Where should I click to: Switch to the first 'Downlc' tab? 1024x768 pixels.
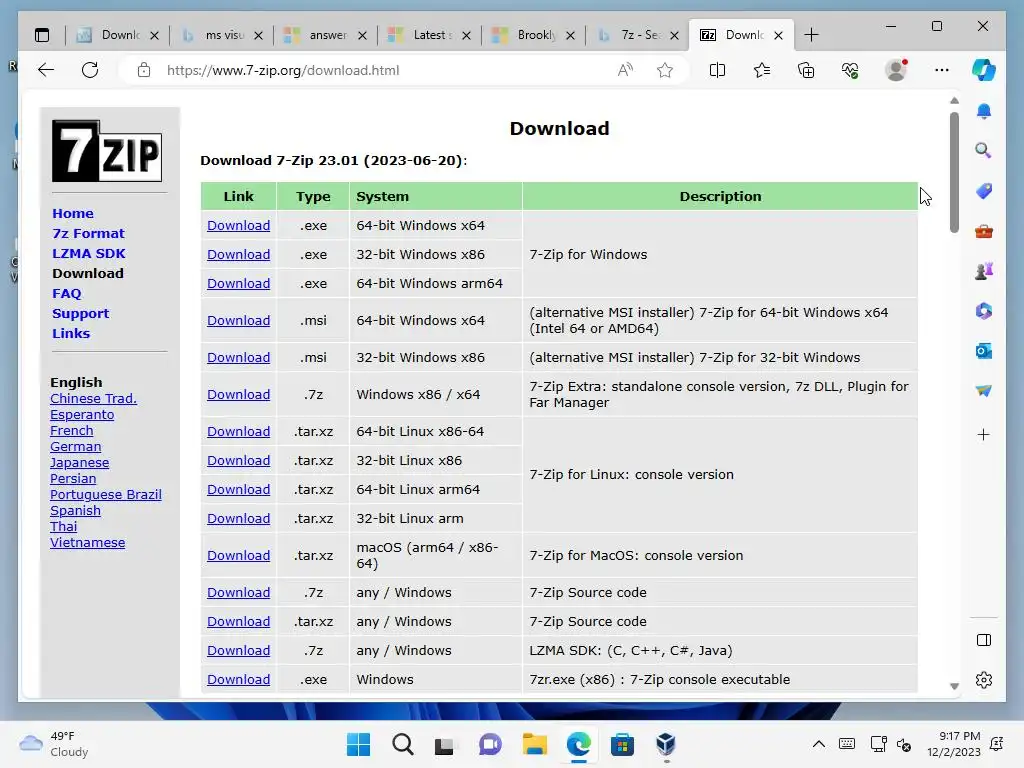click(120, 35)
